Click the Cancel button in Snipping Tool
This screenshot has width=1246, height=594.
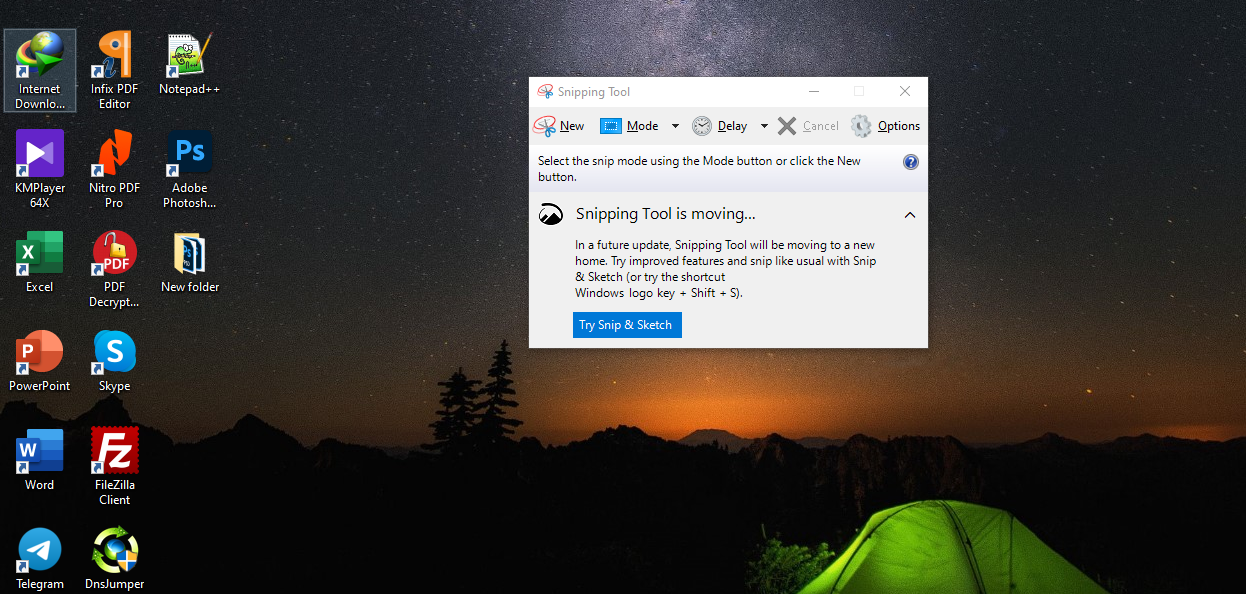pos(808,126)
